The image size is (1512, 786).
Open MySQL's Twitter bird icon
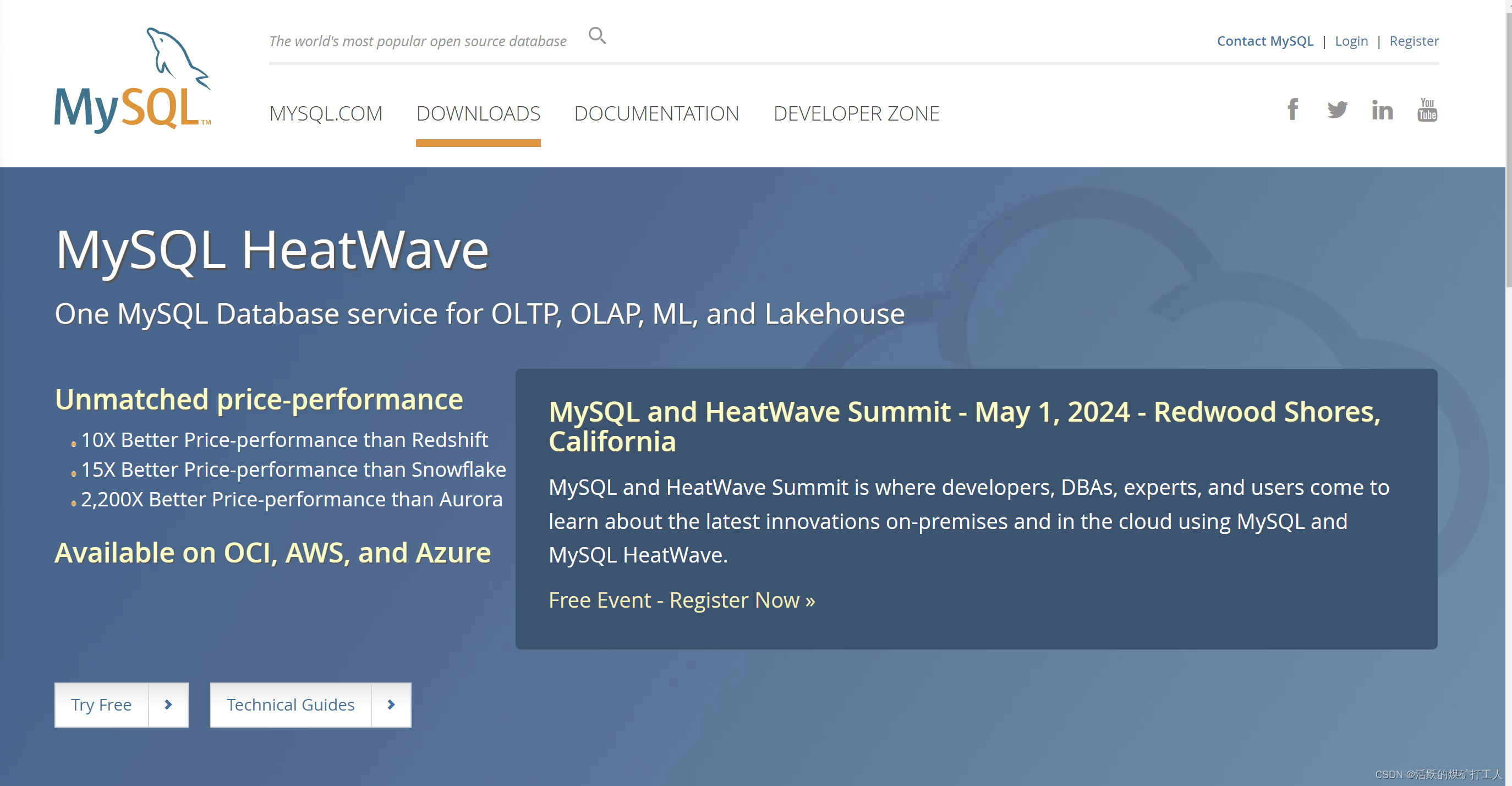(1337, 110)
